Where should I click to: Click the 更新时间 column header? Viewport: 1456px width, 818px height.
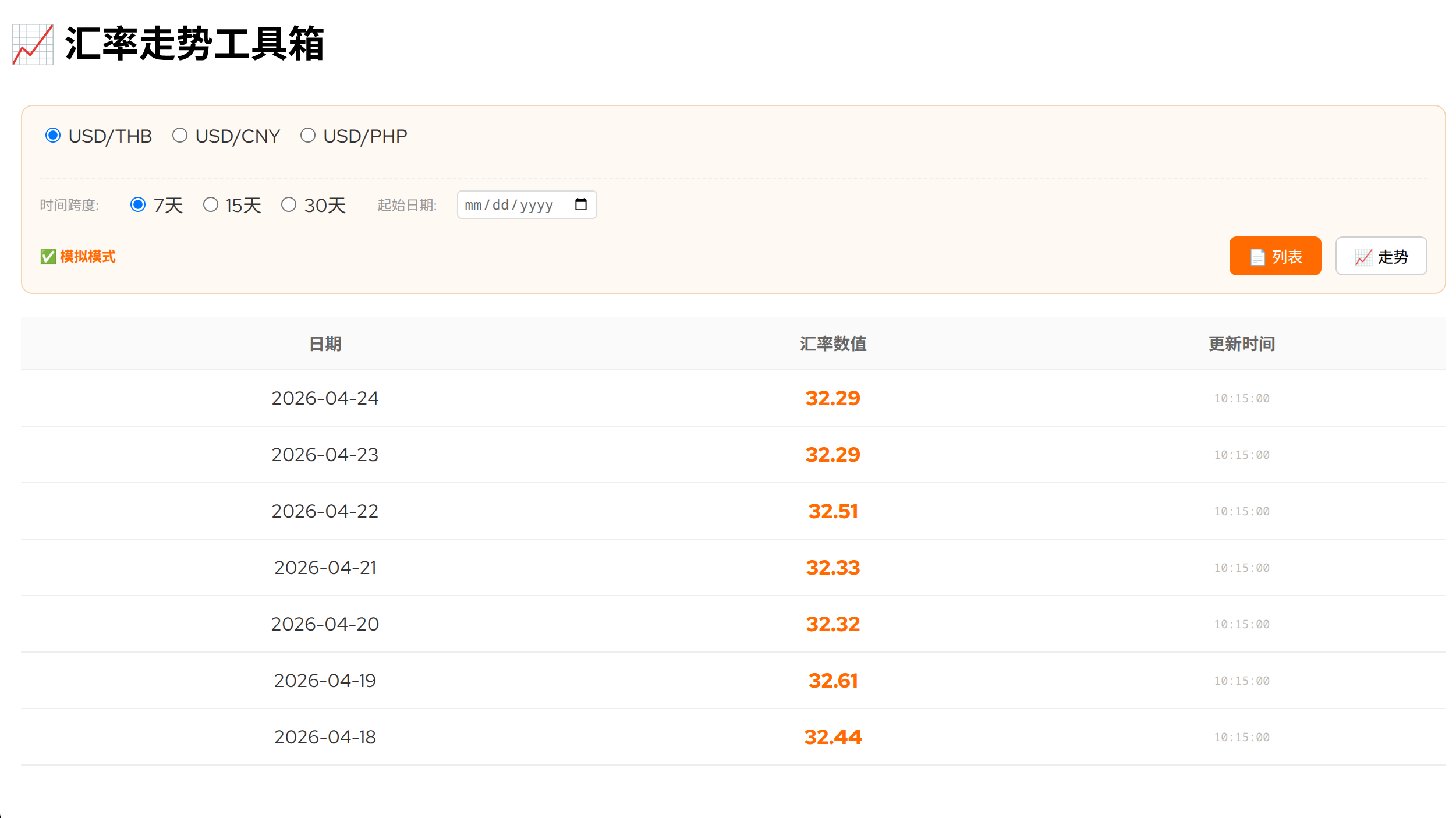tap(1242, 344)
